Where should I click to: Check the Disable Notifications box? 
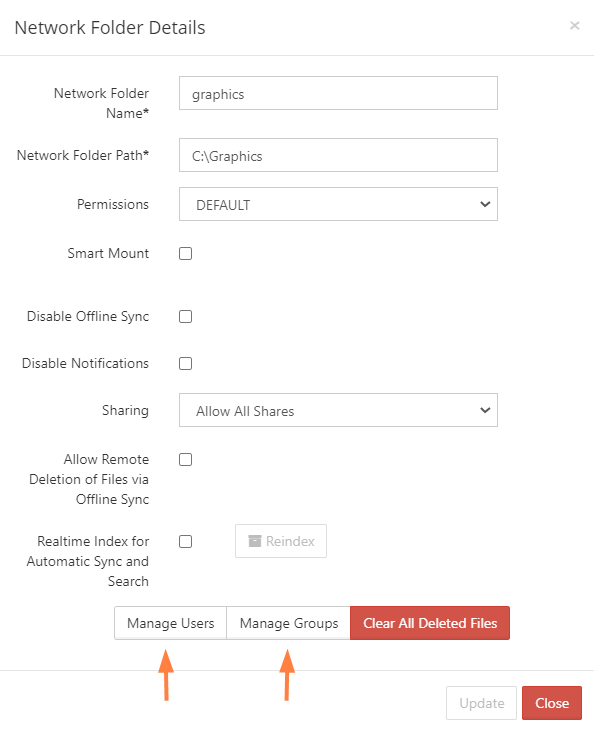(x=186, y=363)
